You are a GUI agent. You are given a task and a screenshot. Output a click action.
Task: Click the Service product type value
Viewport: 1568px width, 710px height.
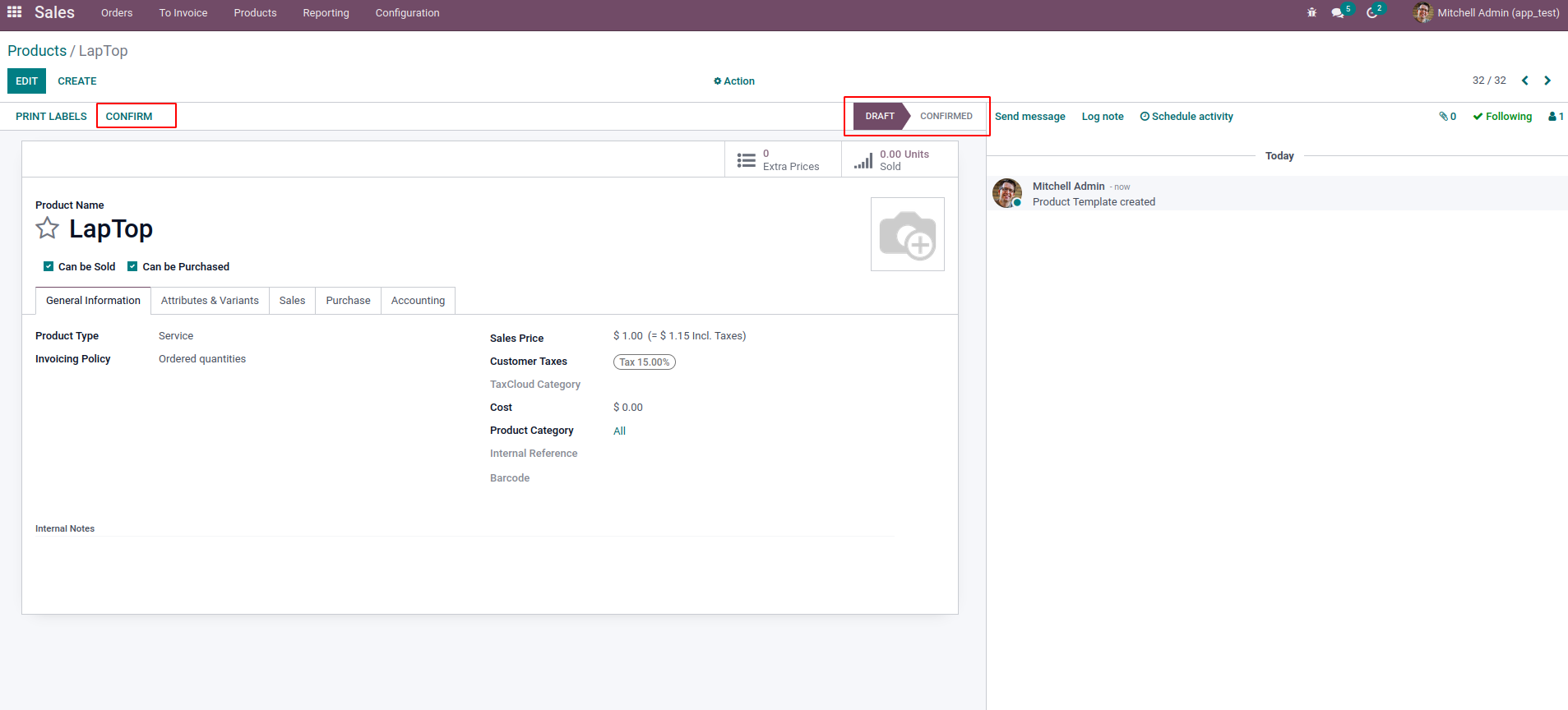point(176,336)
